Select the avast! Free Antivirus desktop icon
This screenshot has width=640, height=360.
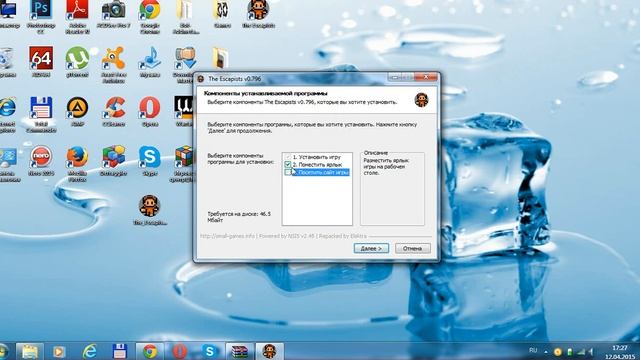pyautogui.click(x=113, y=64)
